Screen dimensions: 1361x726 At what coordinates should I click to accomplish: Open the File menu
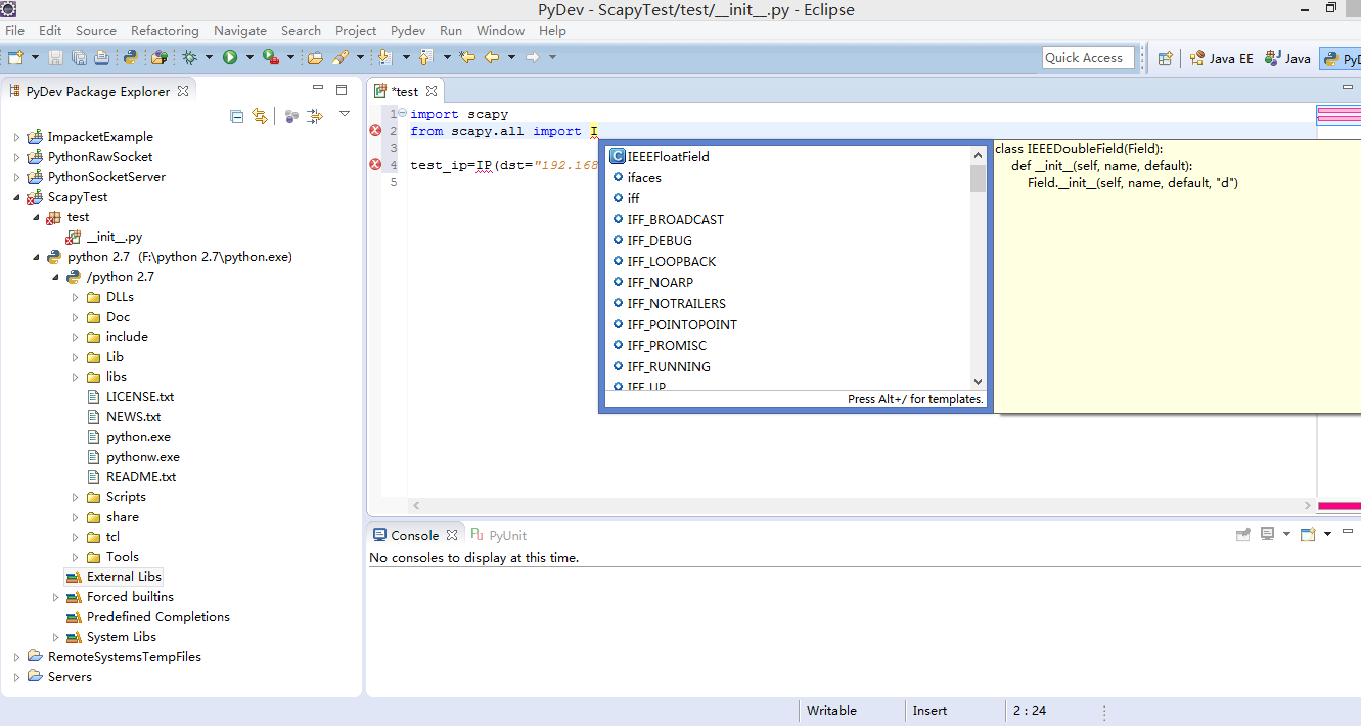(x=15, y=31)
